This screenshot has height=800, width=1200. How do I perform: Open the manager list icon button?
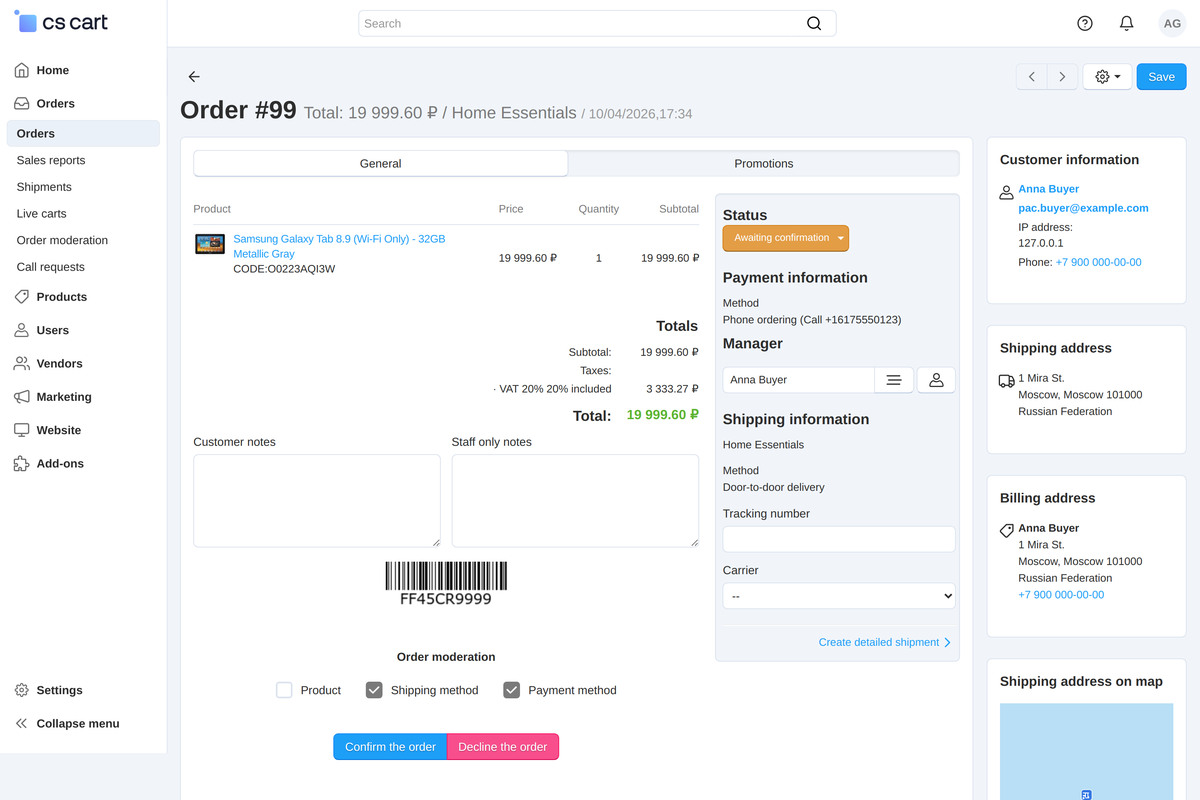[x=894, y=380]
